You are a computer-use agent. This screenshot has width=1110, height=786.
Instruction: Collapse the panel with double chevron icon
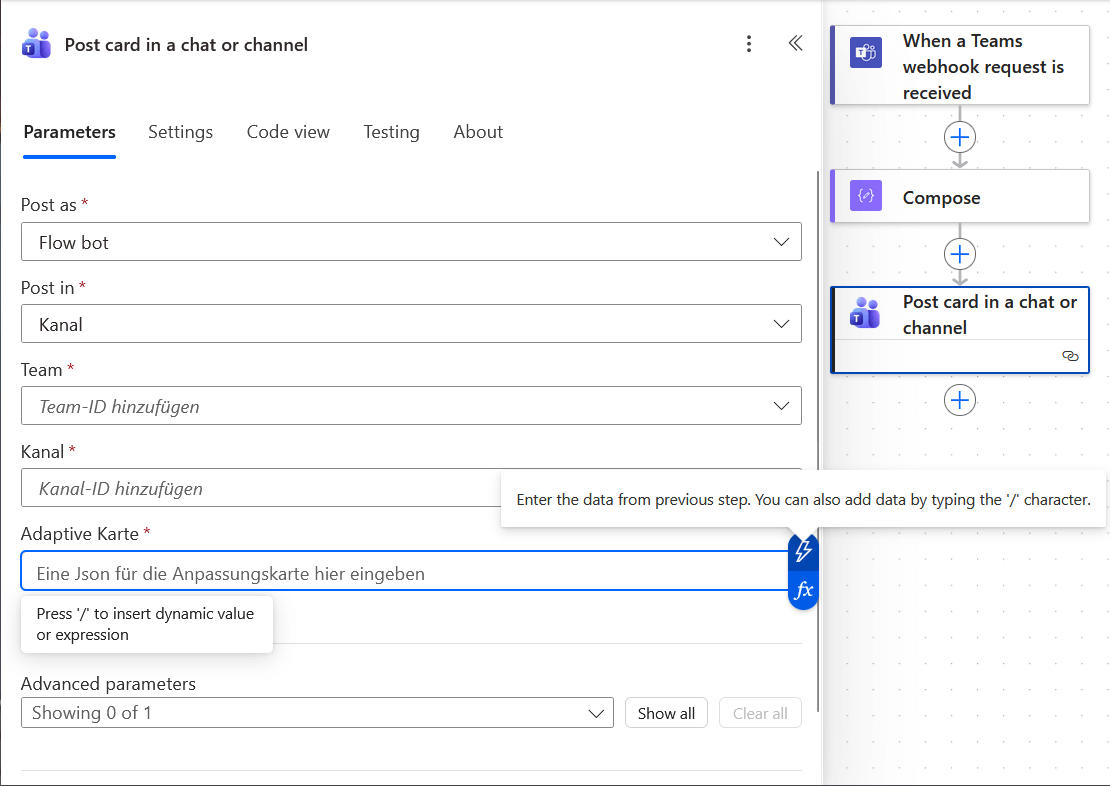coord(795,43)
